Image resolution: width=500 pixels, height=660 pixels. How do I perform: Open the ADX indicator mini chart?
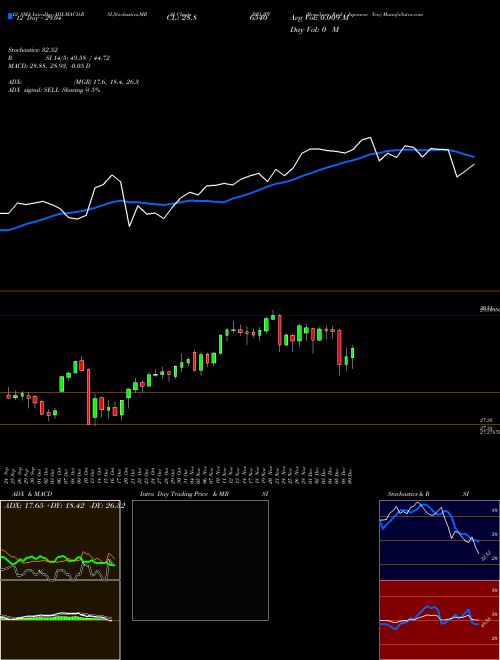[60, 540]
